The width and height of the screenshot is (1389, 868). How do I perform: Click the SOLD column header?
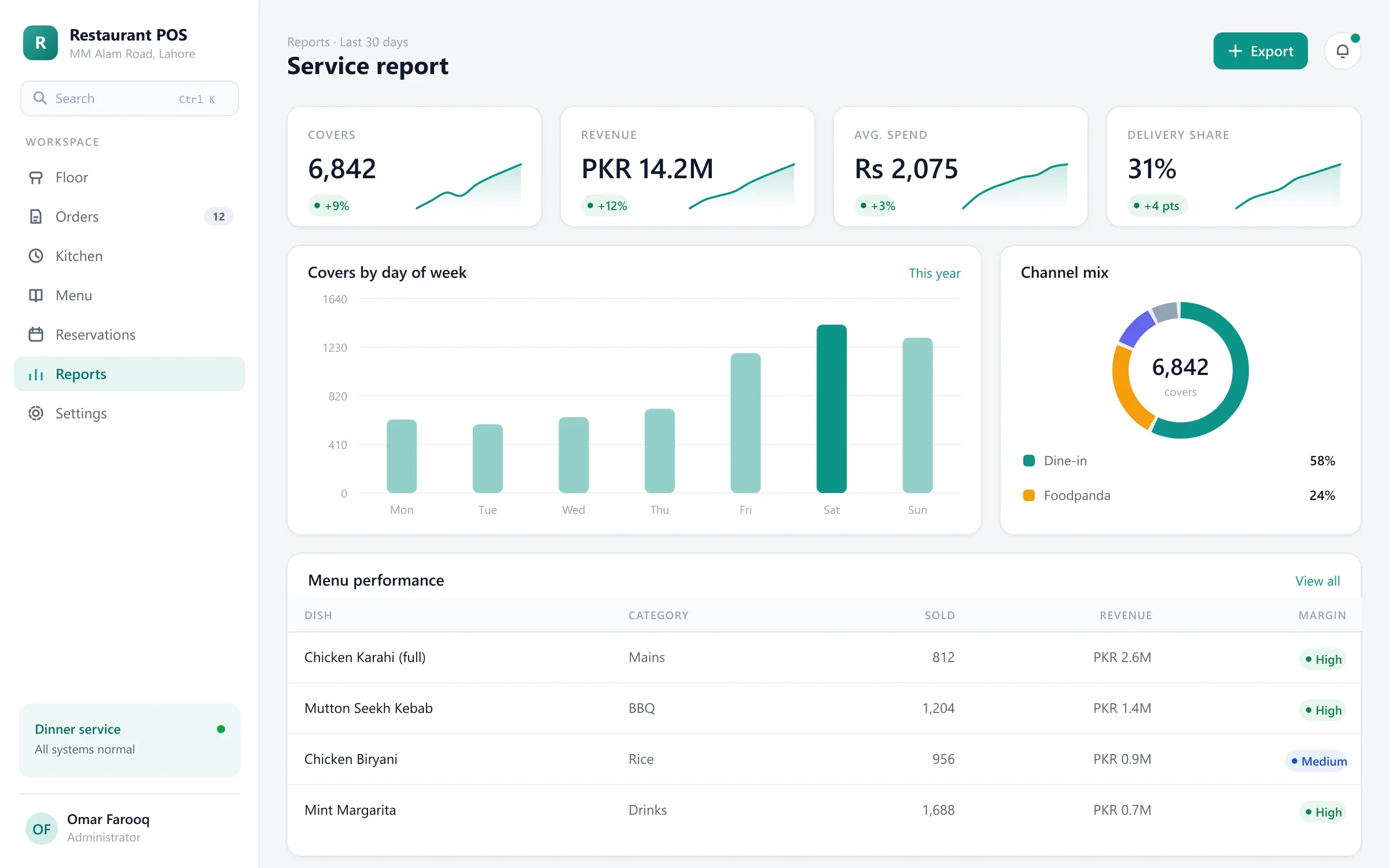pyautogui.click(x=939, y=616)
